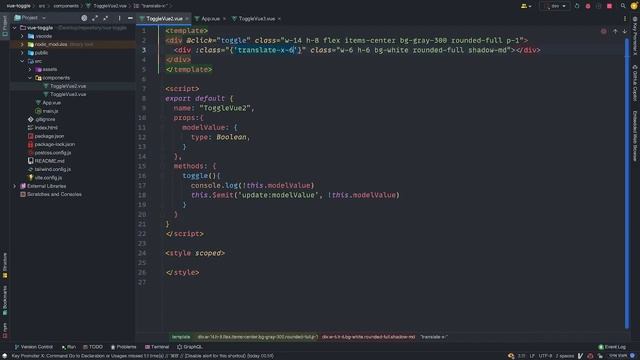The height and width of the screenshot is (360, 640).
Task: Click '2 spaces' indent setting in status bar
Action: coord(565,356)
